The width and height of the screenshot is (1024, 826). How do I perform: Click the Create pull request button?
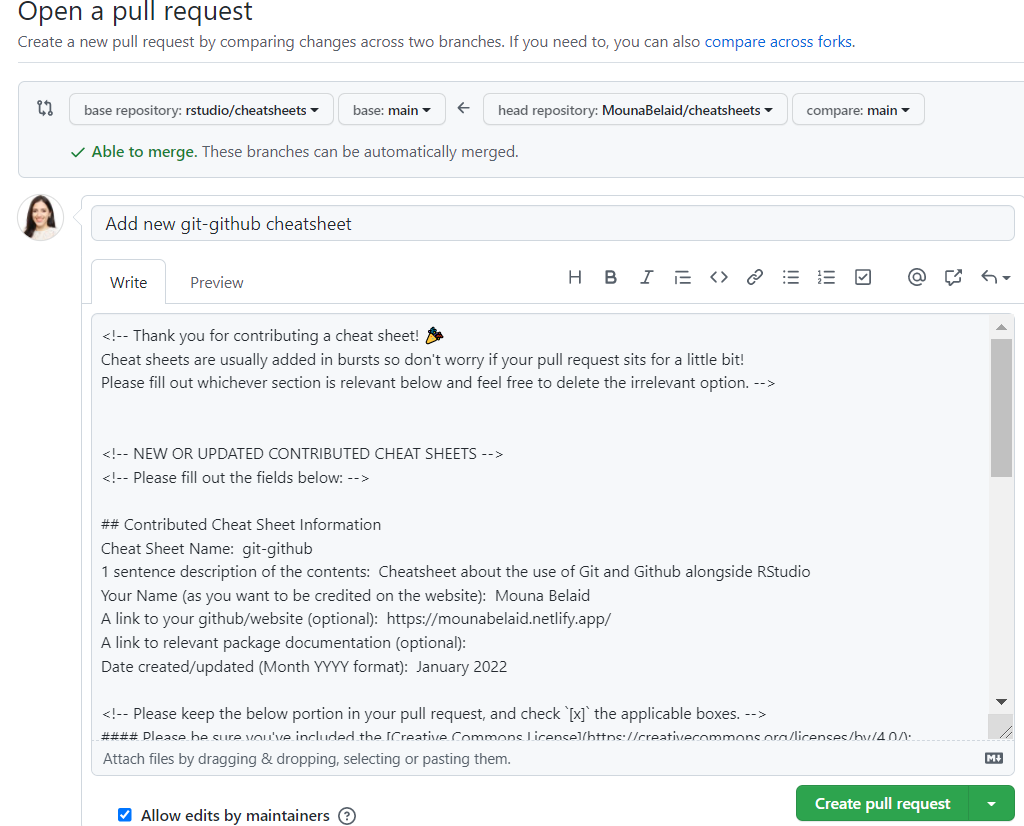click(x=882, y=803)
